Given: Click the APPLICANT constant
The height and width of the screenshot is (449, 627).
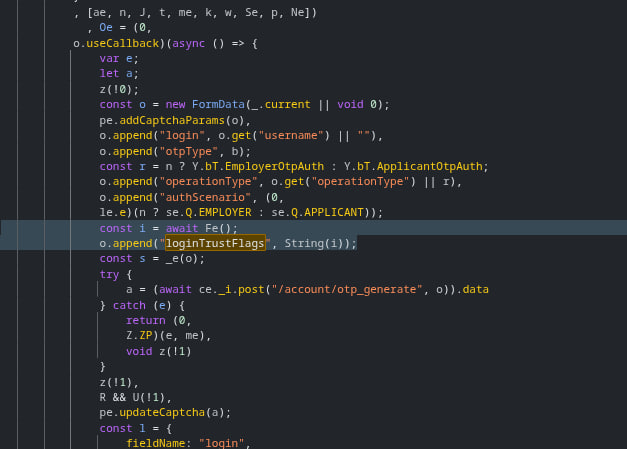Looking at the screenshot, I should pos(333,212).
